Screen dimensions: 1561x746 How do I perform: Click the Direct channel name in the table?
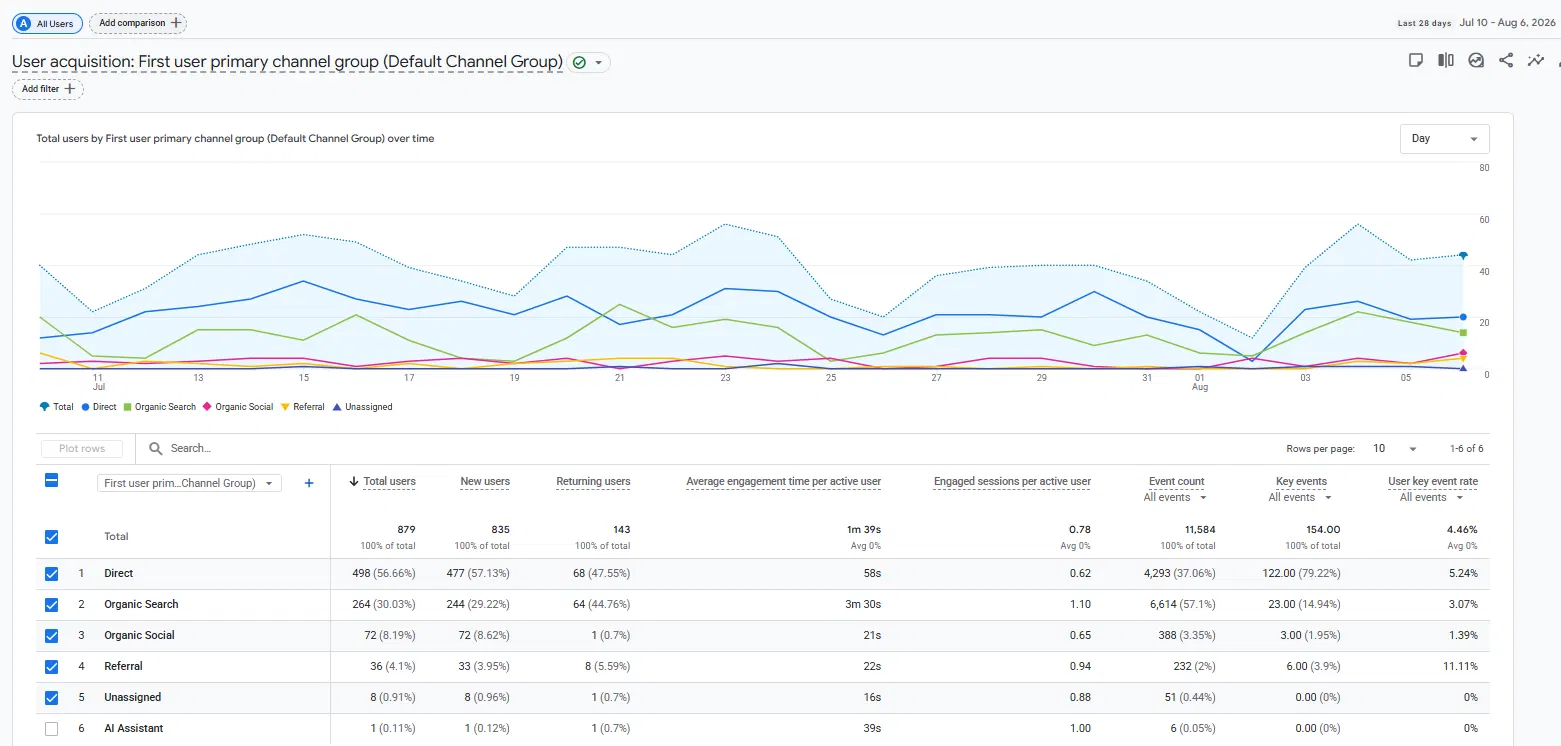(x=119, y=574)
